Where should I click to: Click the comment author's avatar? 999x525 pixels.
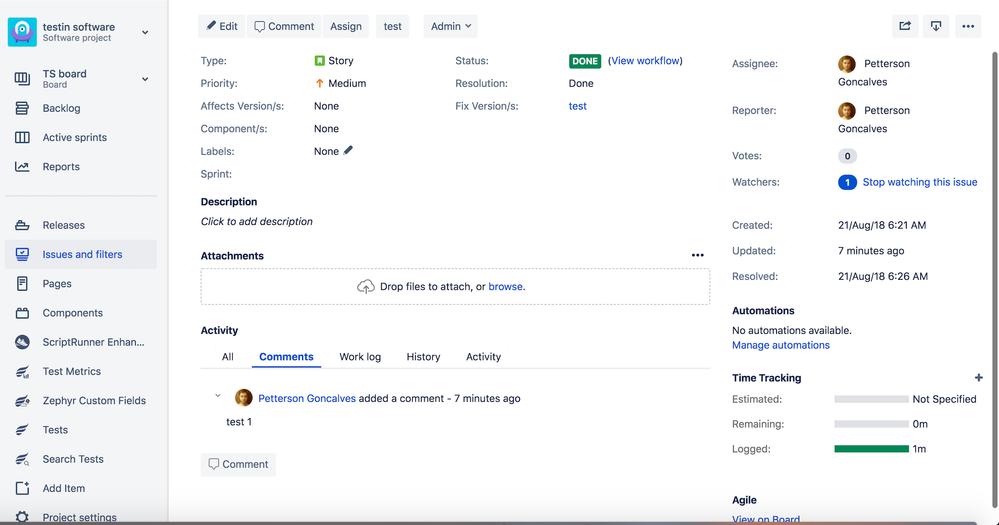243,398
